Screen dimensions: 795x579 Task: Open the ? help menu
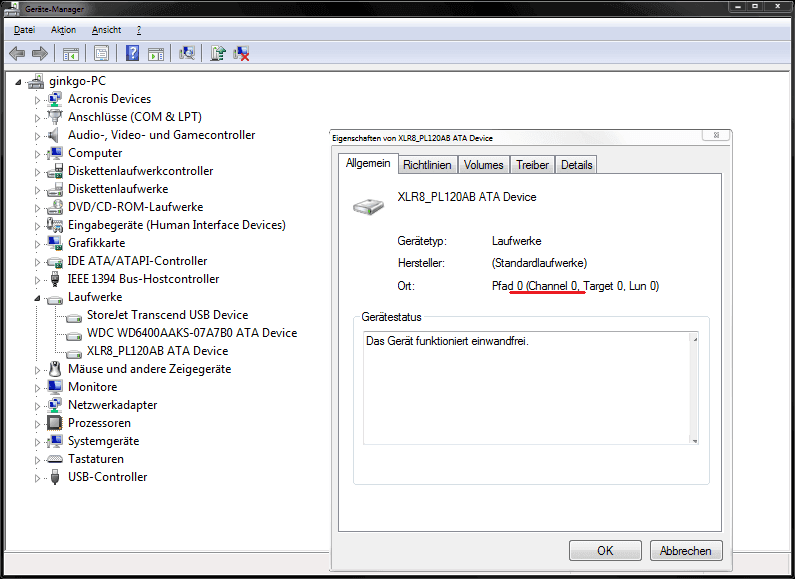139,30
